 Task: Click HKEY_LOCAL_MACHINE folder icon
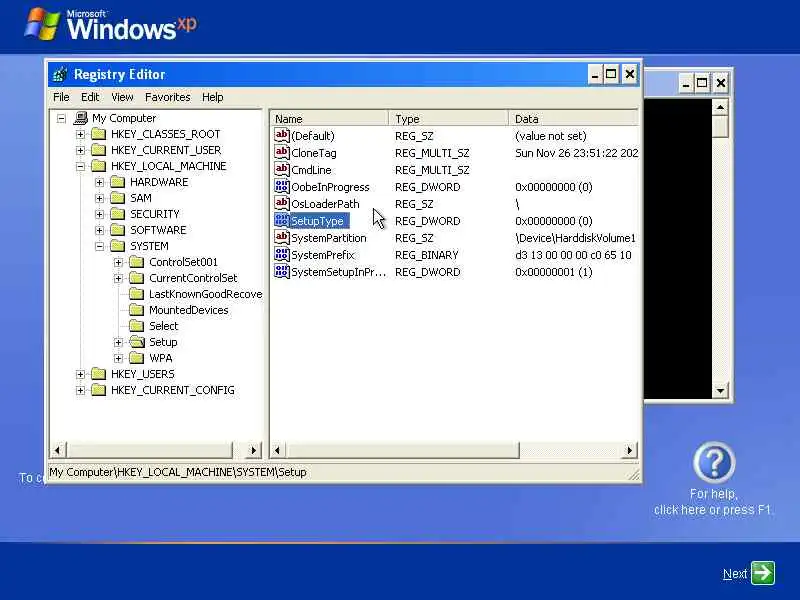pos(98,166)
